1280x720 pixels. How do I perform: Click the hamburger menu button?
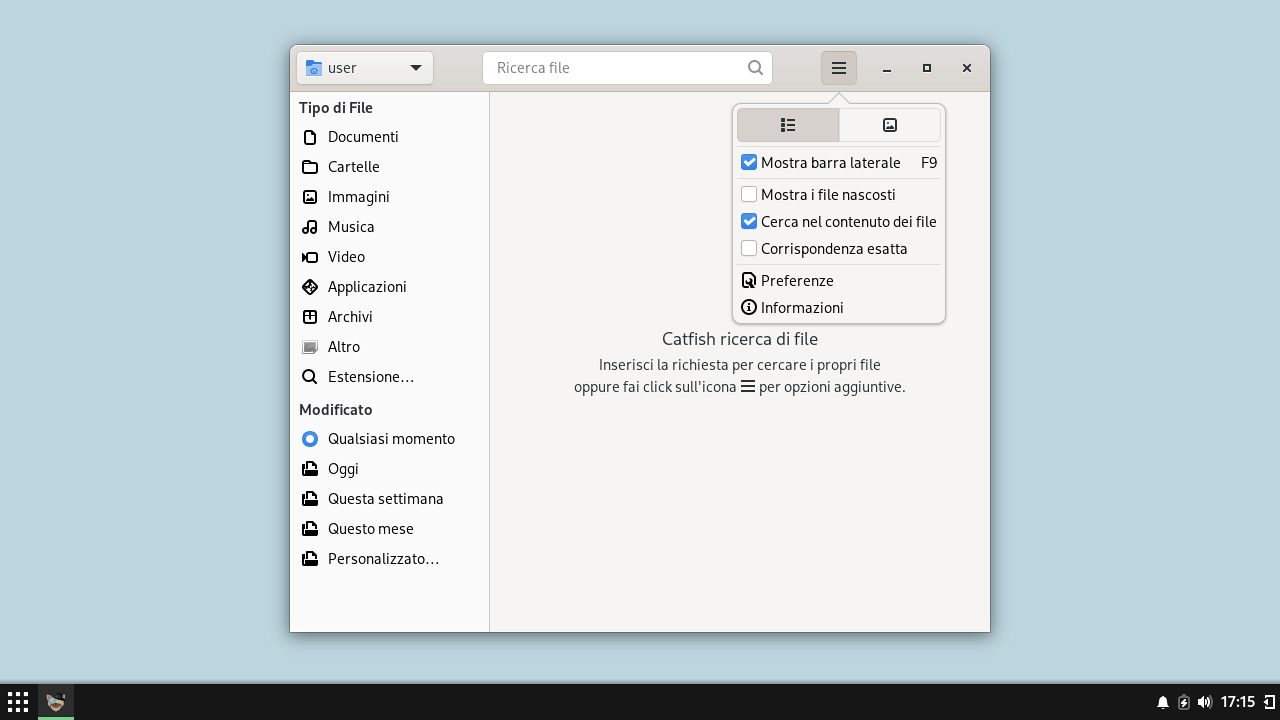tap(838, 68)
